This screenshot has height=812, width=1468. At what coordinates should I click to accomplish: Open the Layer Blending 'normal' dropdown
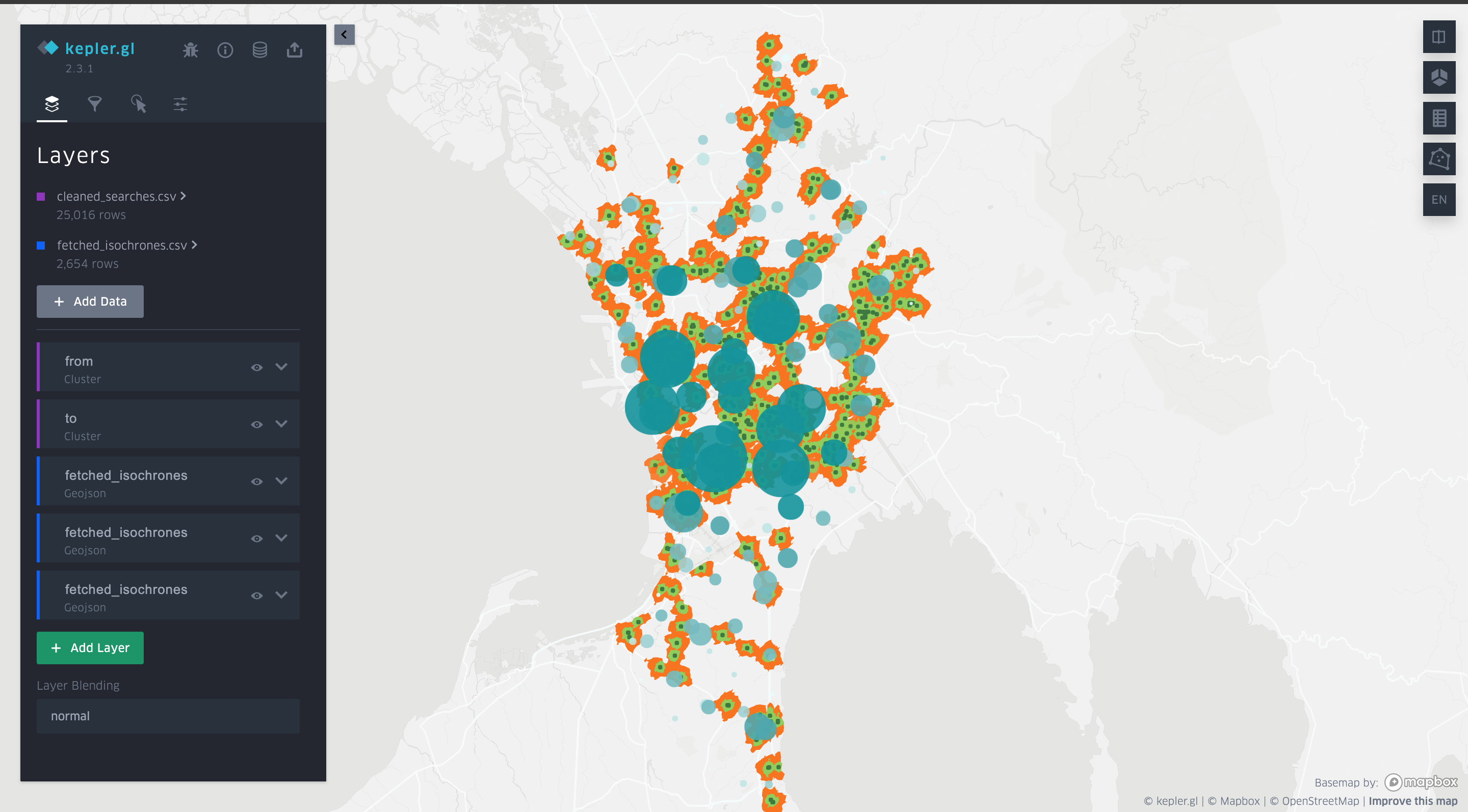[x=168, y=716]
